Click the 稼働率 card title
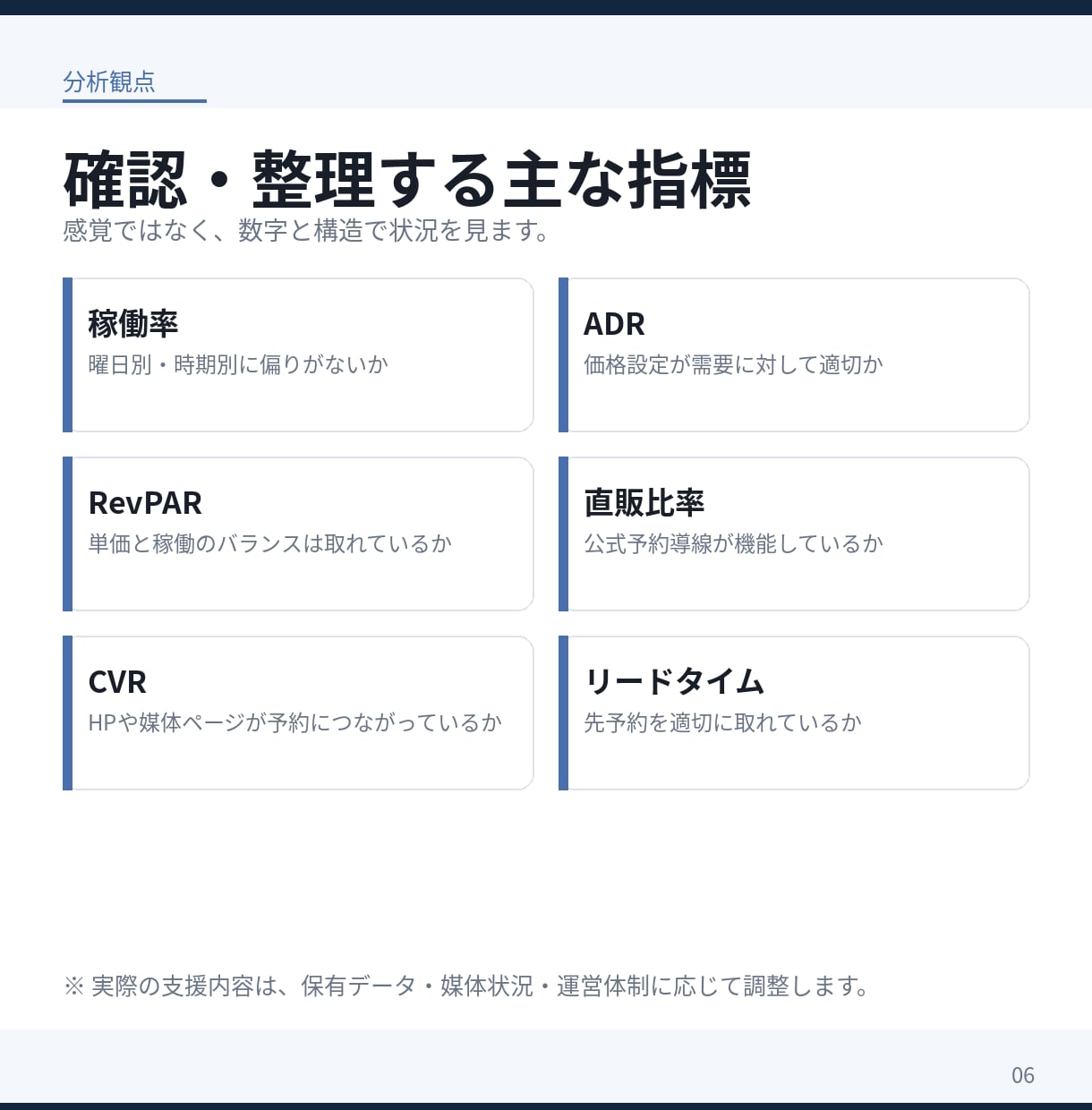 coord(133,324)
